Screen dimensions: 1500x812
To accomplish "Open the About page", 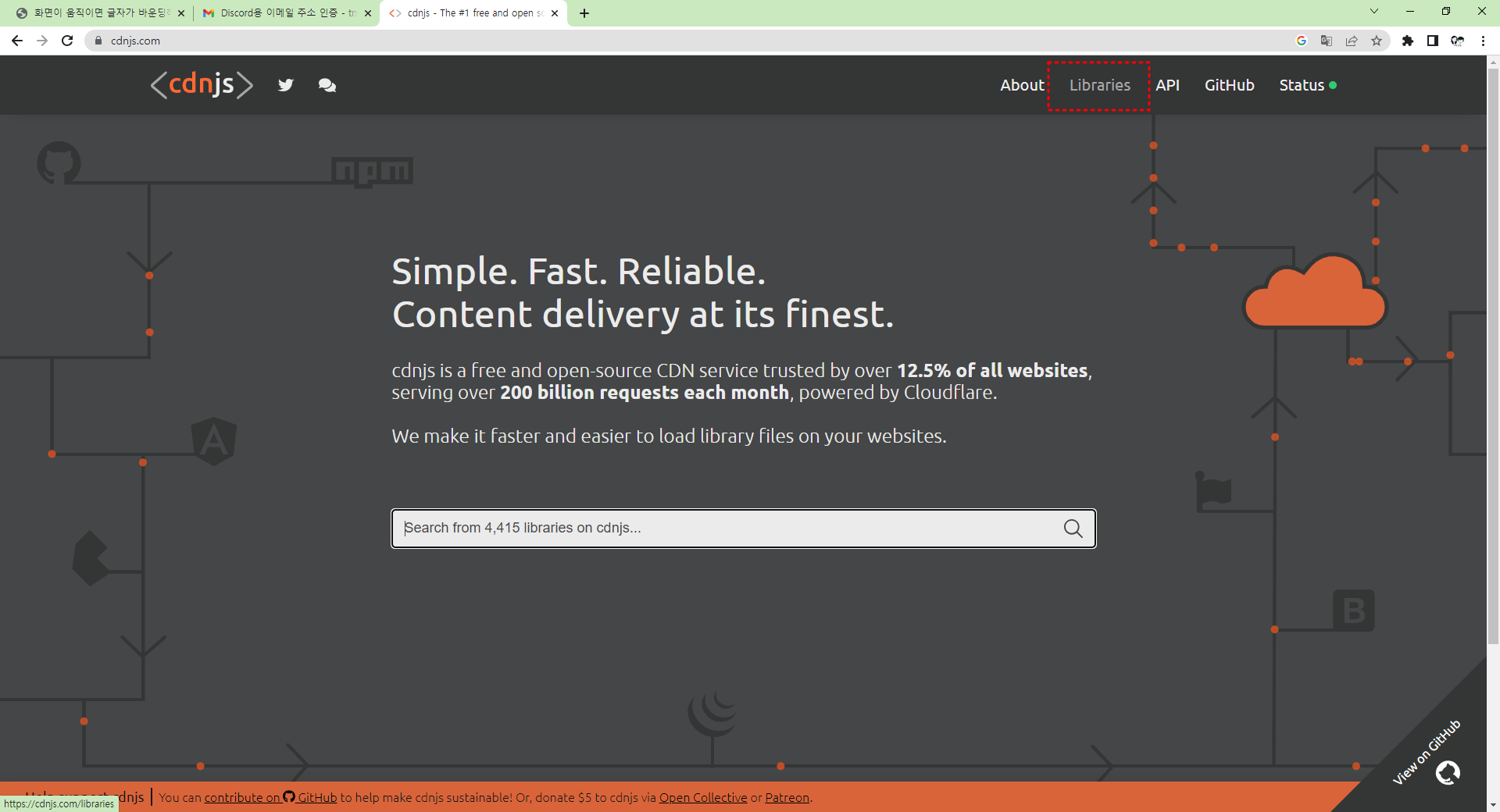I will [x=1022, y=85].
